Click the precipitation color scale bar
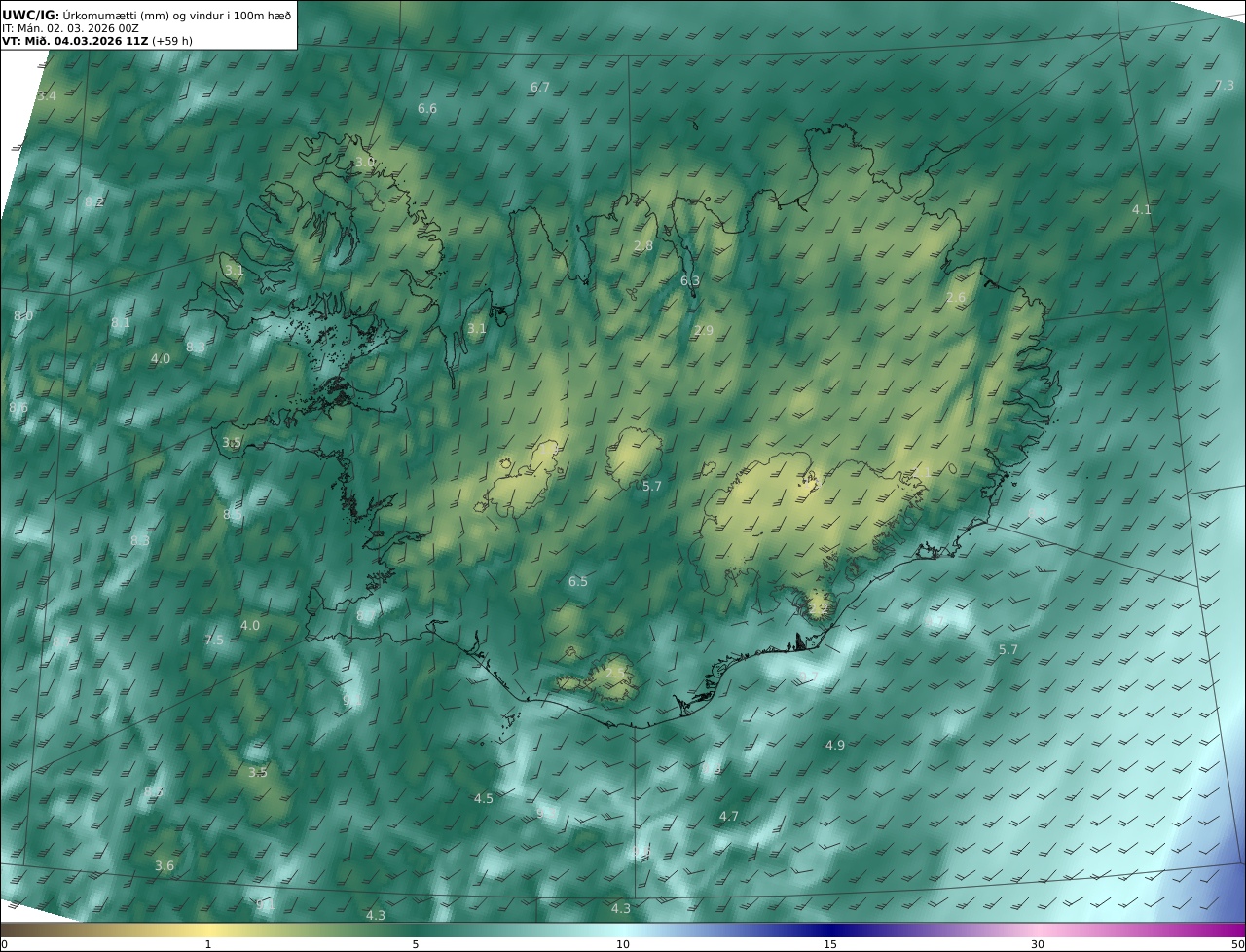1246x952 pixels. [623, 931]
